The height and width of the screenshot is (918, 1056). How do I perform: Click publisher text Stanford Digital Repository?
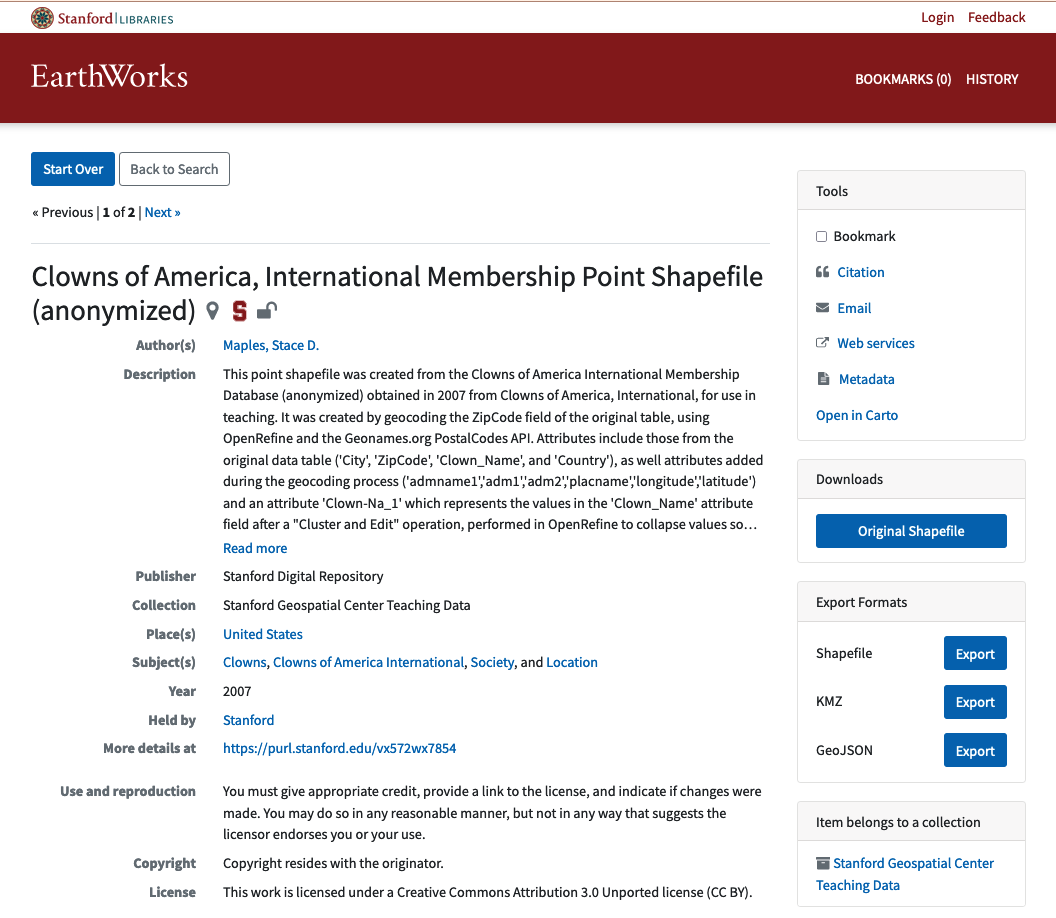click(x=303, y=576)
